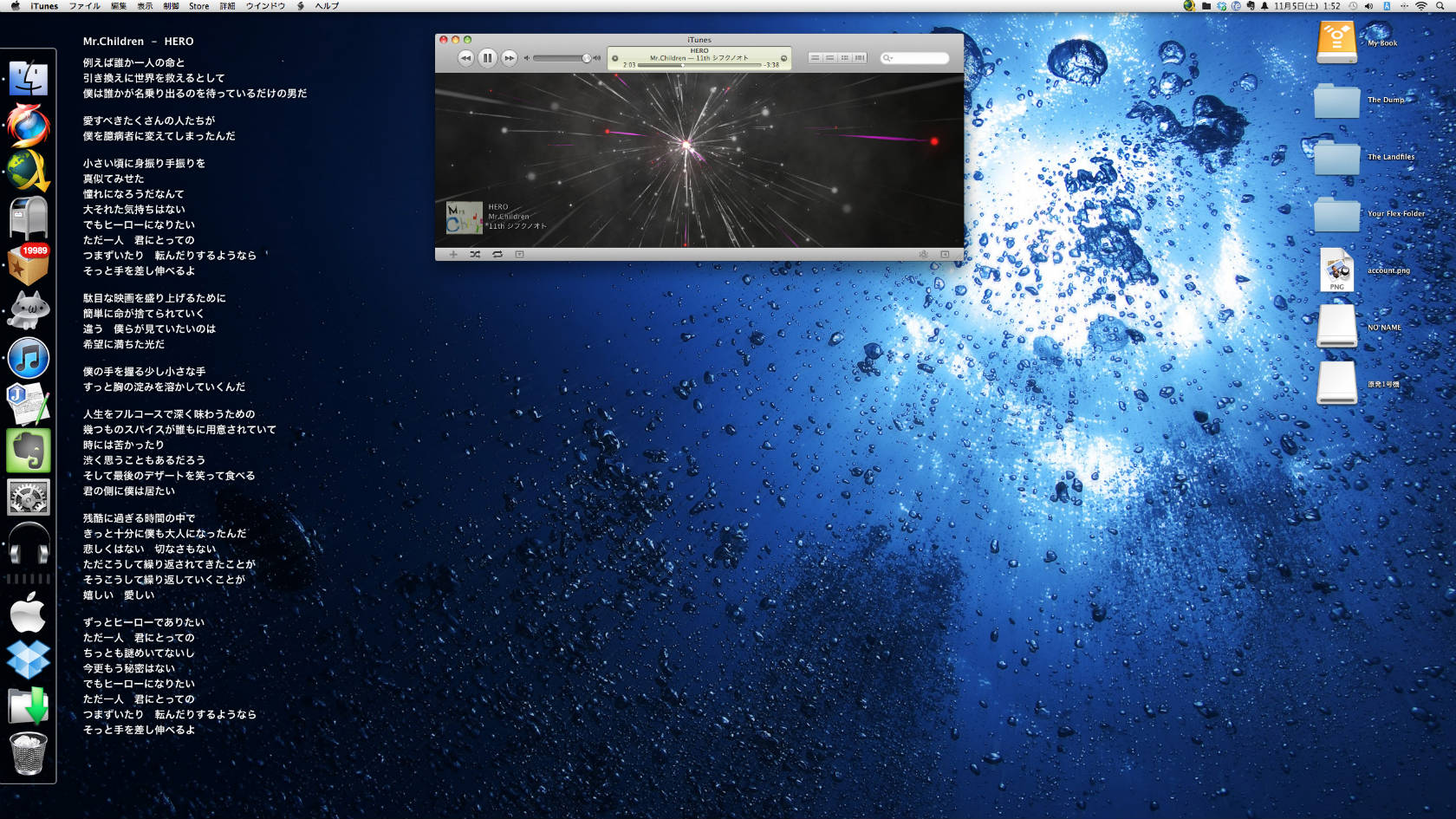Open the ファイル menu
This screenshot has width=1456, height=819.
point(85,6)
